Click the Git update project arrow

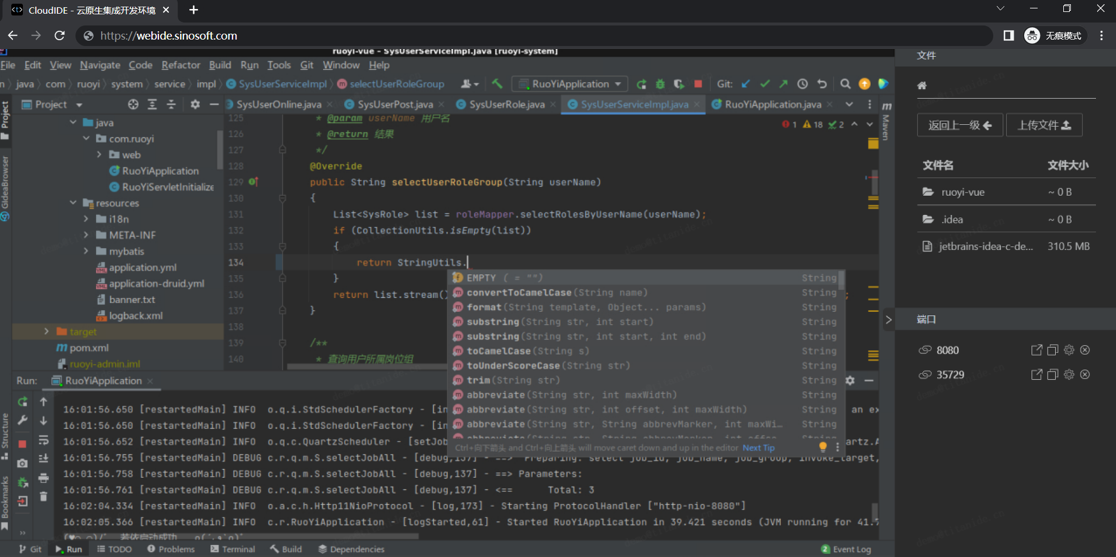[746, 84]
